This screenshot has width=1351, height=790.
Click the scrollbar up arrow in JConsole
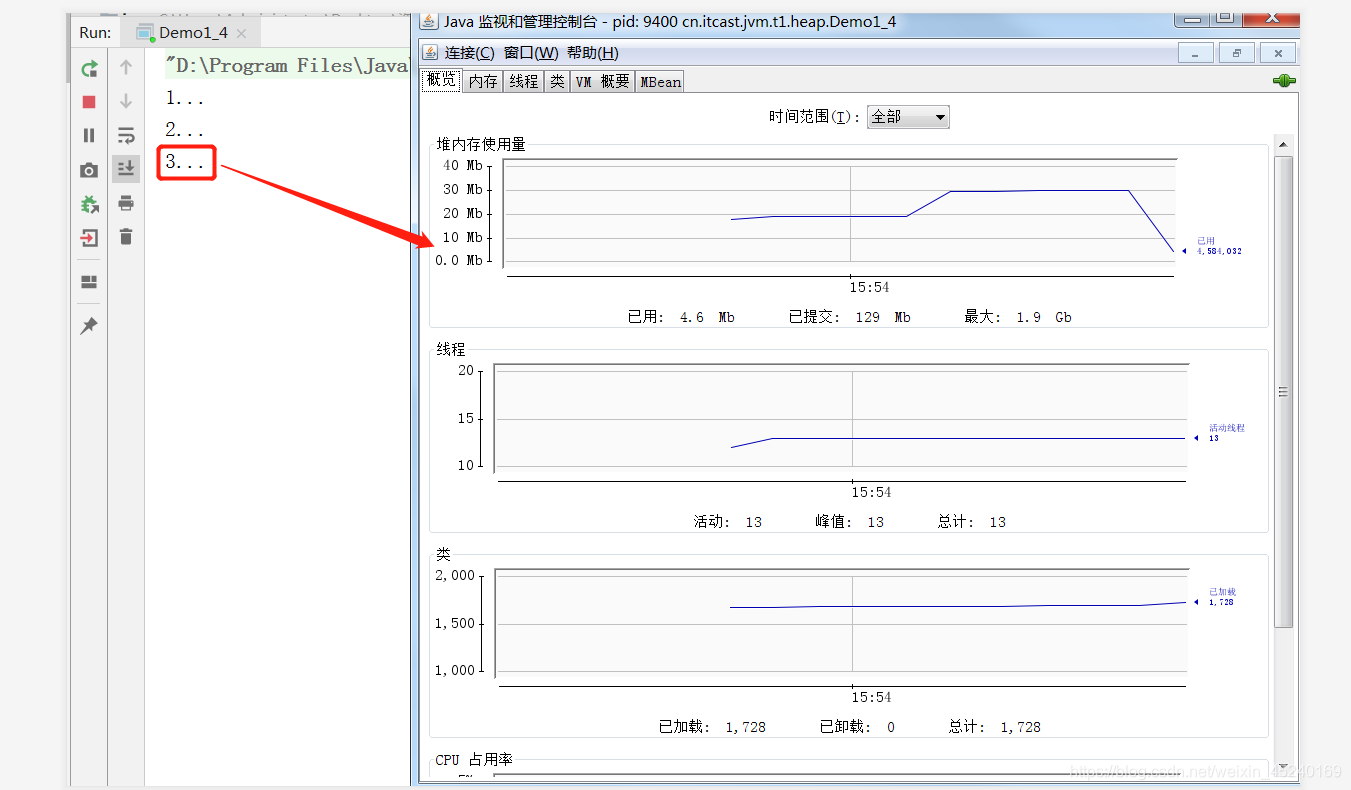(x=1284, y=144)
